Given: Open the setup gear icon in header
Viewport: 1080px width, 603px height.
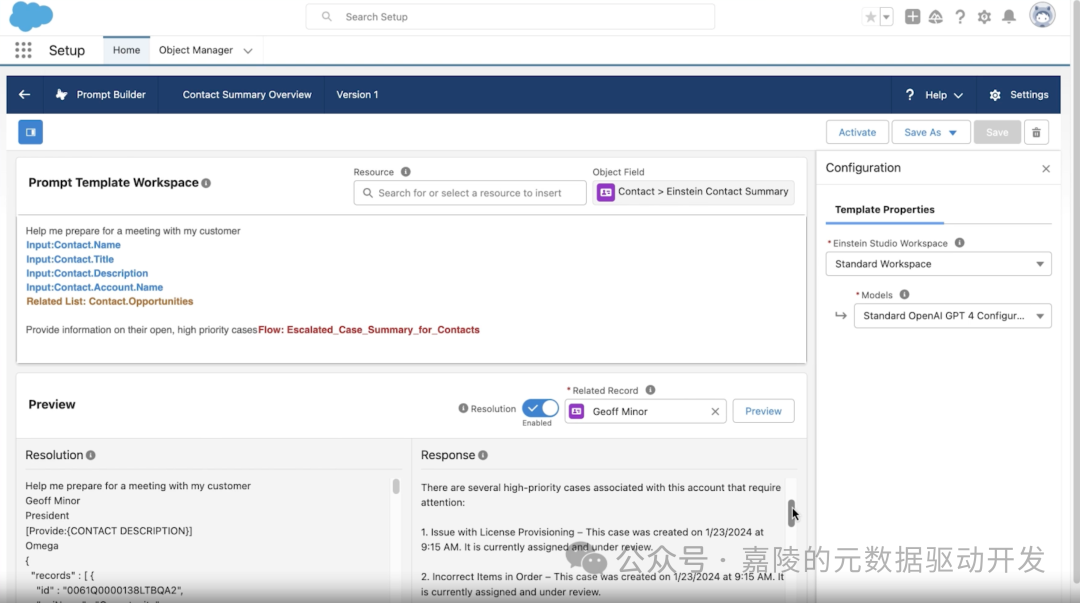Looking at the screenshot, I should [984, 17].
